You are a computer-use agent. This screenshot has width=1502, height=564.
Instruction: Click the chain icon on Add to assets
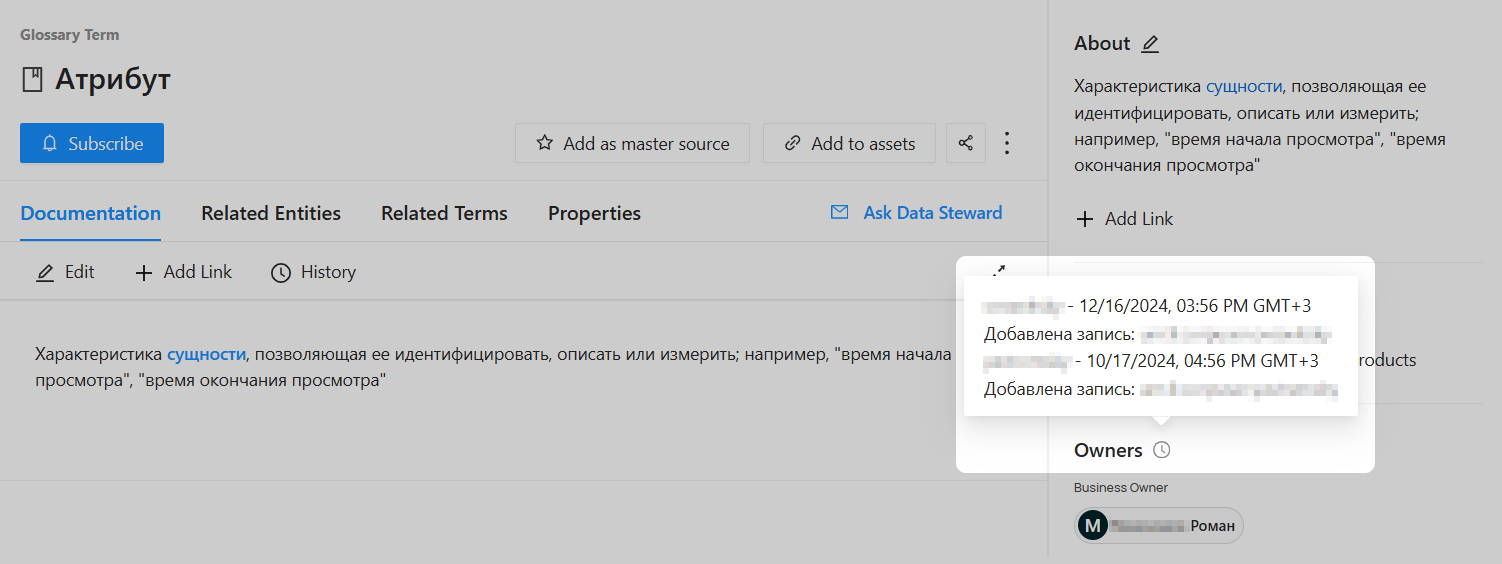click(792, 143)
